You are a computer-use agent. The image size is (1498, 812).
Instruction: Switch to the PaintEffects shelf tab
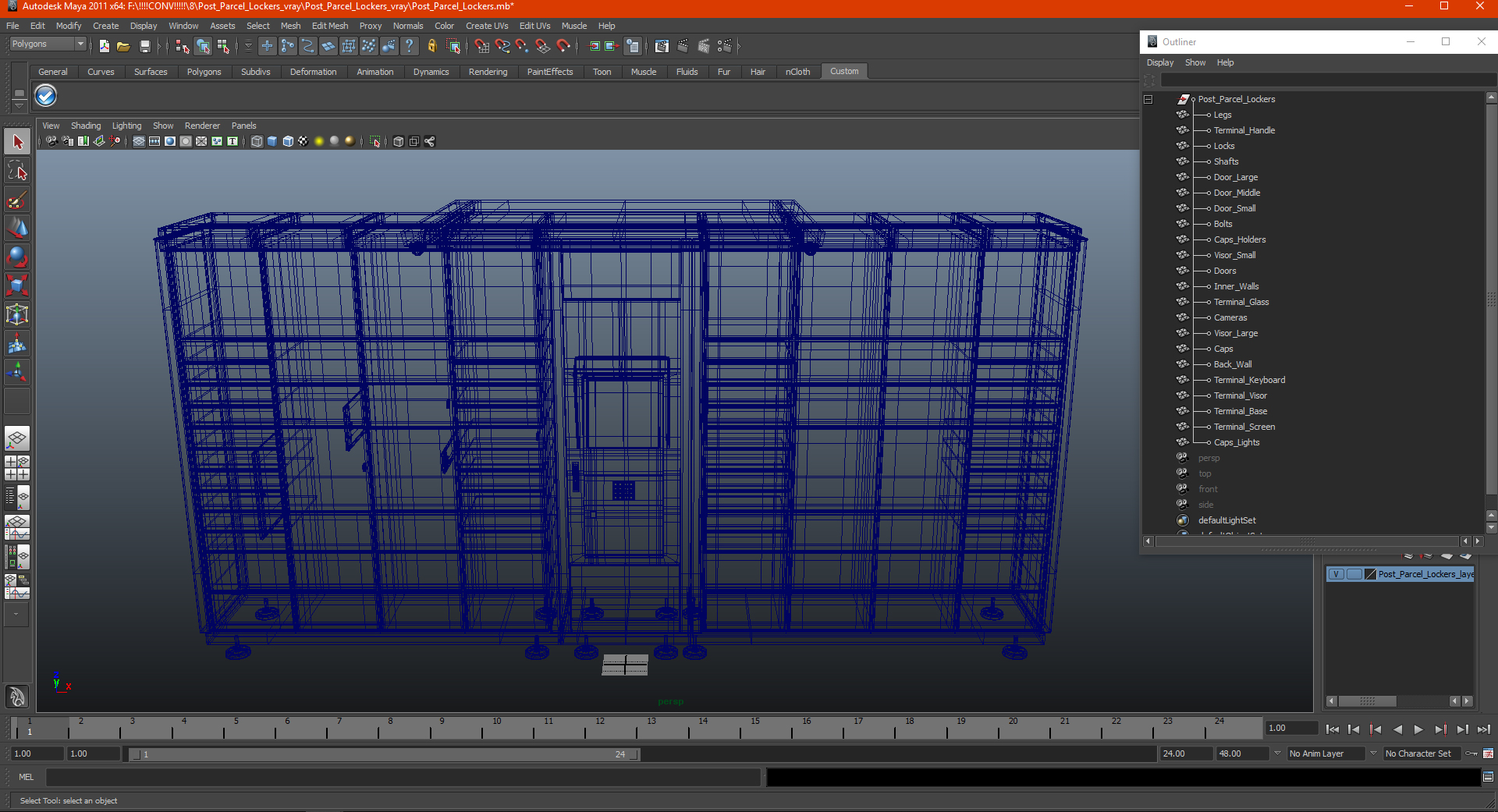click(550, 72)
